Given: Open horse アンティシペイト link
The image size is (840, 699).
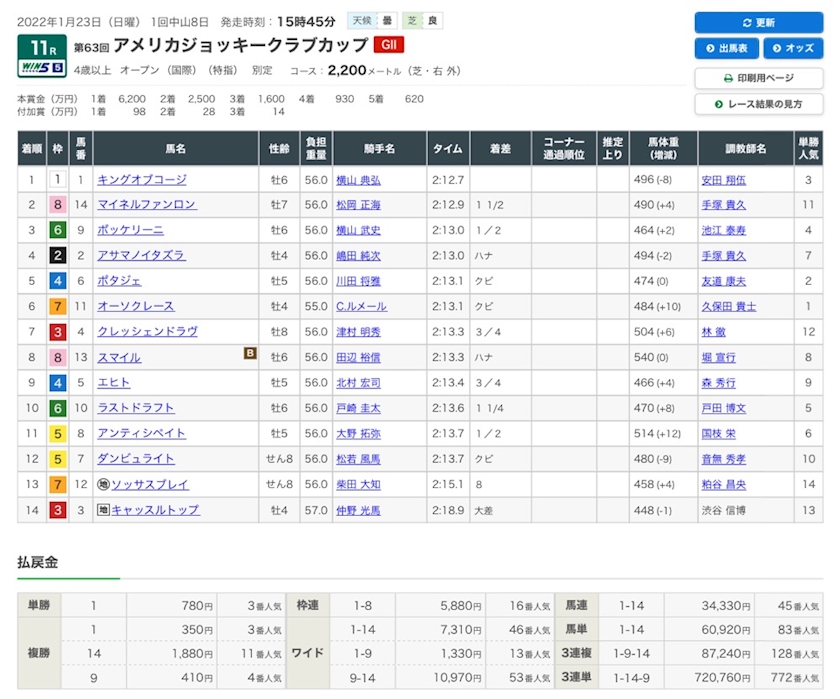Looking at the screenshot, I should click(141, 433).
